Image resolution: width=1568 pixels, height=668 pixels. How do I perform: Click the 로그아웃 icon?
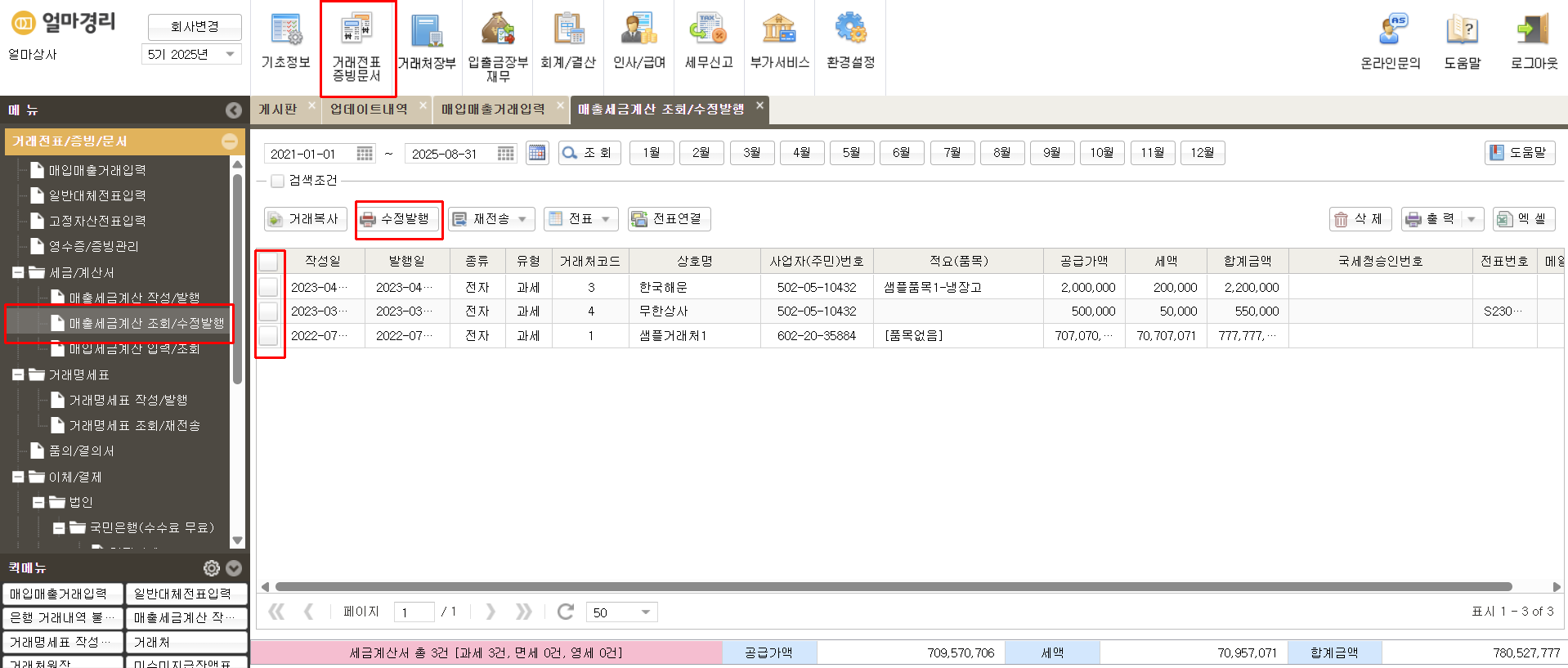(1534, 41)
